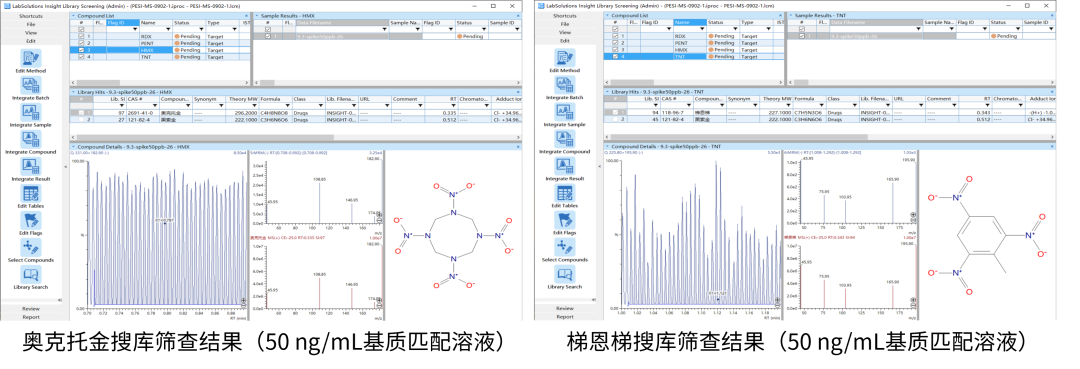This screenshot has height=369, width=1080.
Task: Click Edit Method icon in HMX window
Action: 31,59
